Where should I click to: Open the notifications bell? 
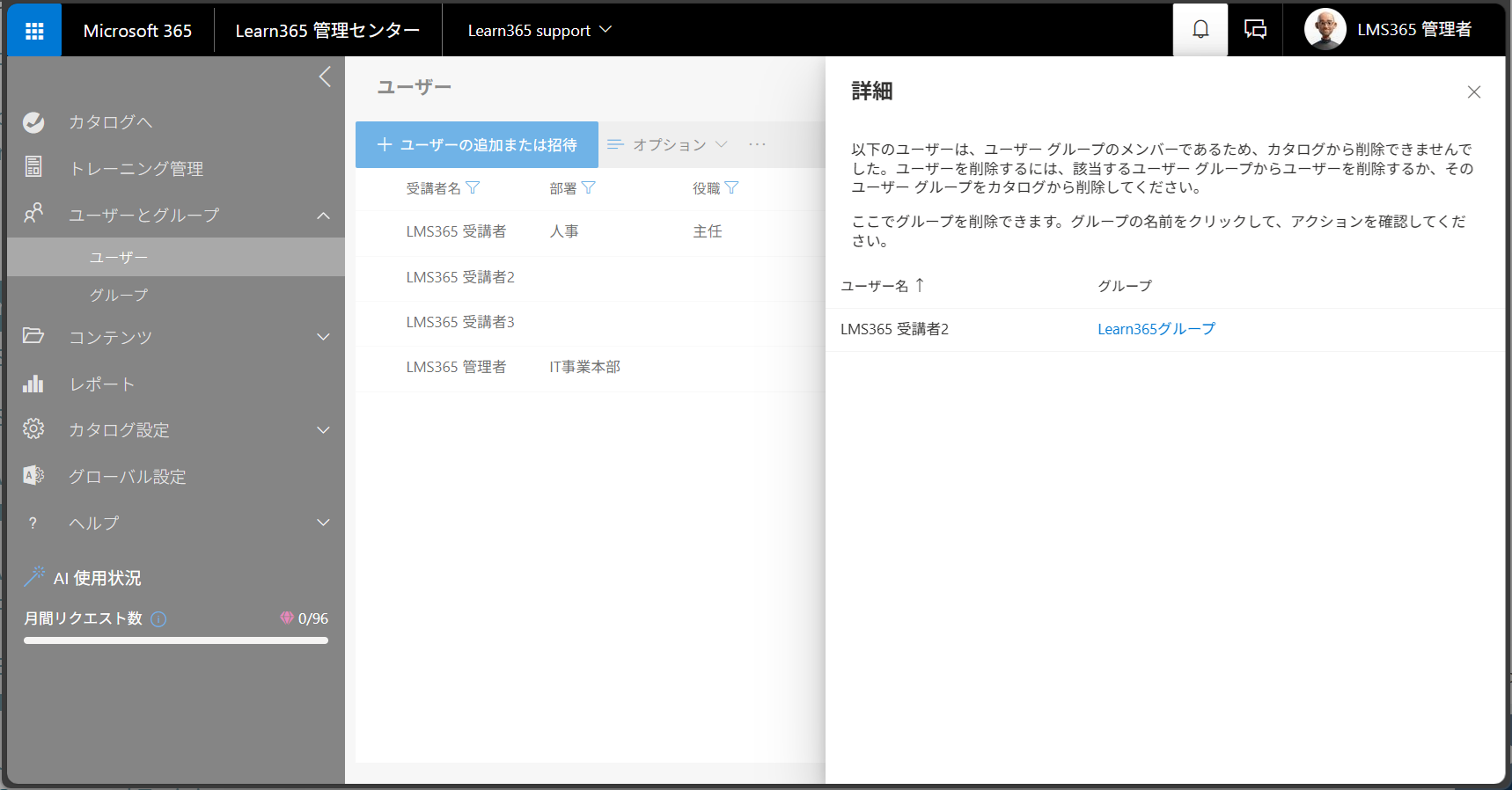1200,30
